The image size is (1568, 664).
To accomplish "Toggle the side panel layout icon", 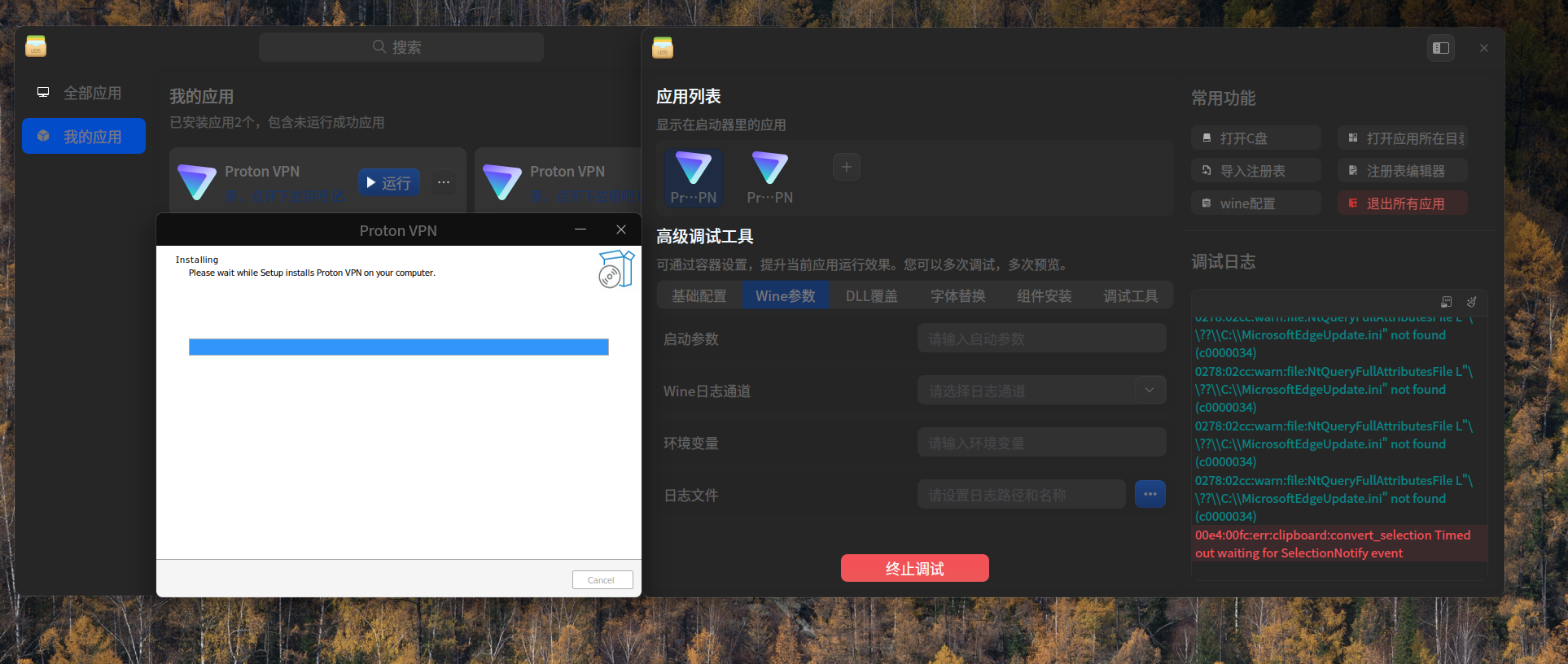I will click(x=1441, y=48).
